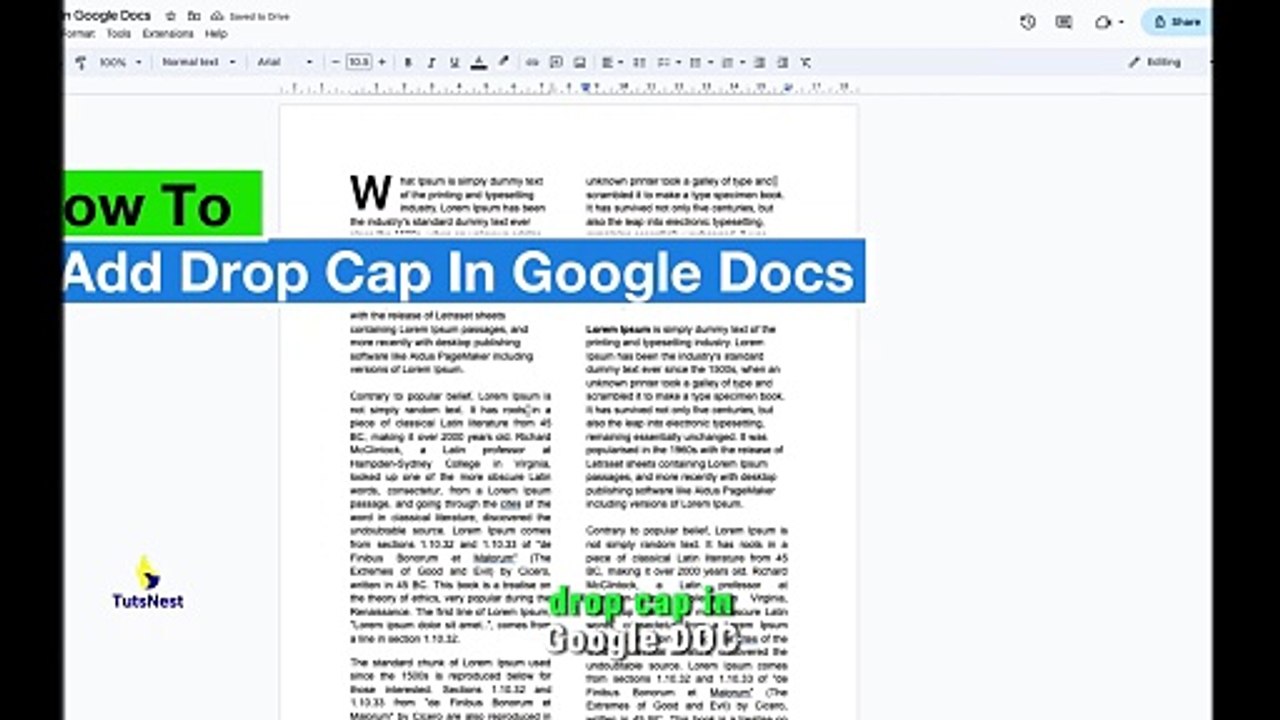1280x720 pixels.
Task: Open the Help menu
Action: 216,34
